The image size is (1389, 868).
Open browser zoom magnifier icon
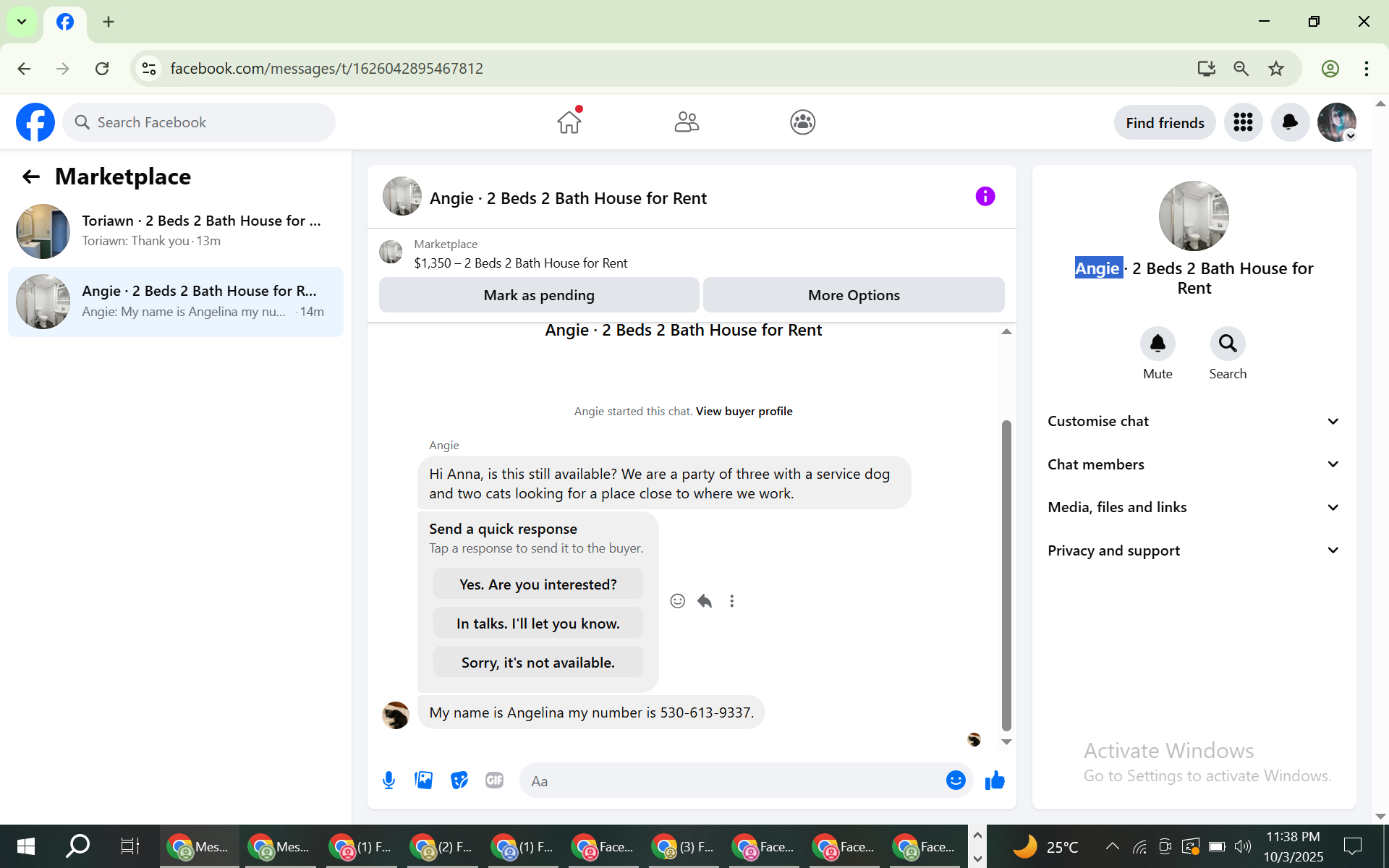point(1241,69)
